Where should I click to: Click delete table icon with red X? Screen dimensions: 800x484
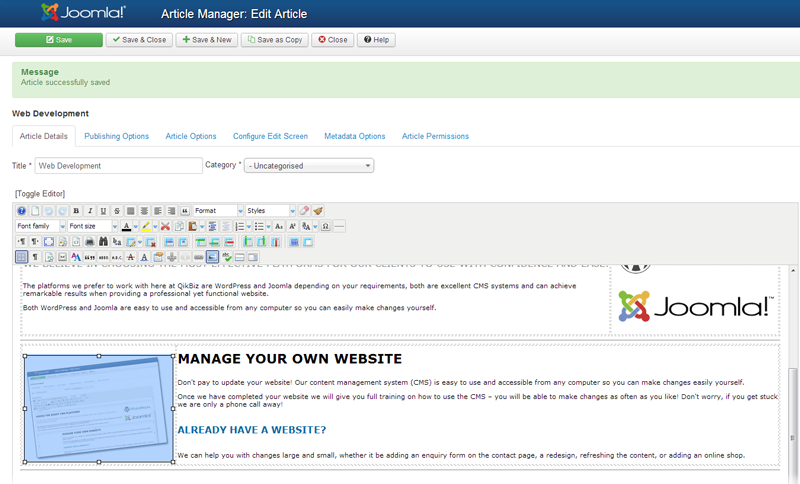pos(151,242)
